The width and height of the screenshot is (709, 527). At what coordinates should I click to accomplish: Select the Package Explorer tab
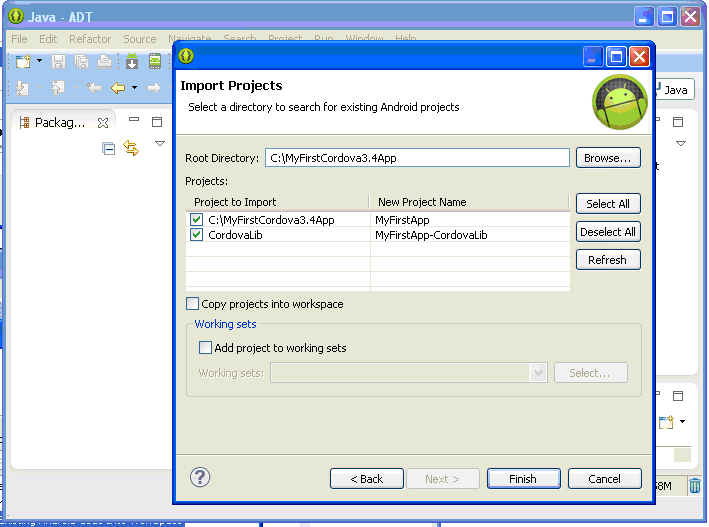[60, 123]
